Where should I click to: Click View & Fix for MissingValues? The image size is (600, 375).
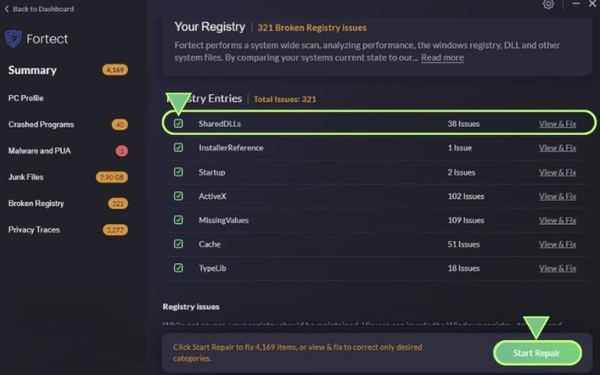tap(558, 220)
